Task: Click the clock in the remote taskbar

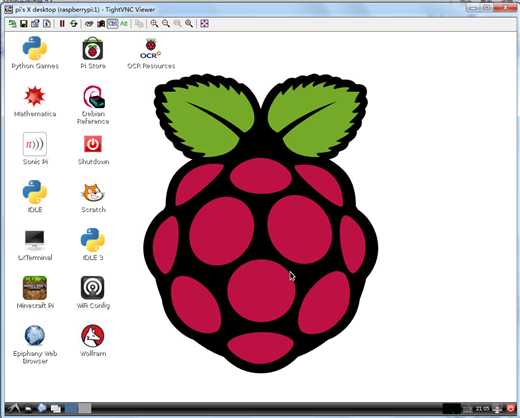Action: click(x=482, y=408)
